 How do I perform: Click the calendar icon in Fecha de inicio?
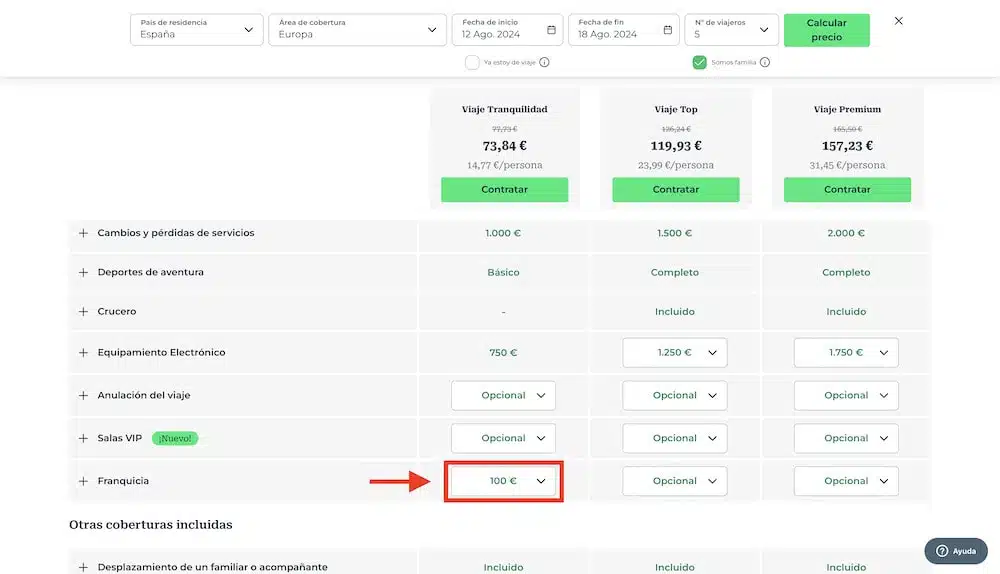pos(552,30)
